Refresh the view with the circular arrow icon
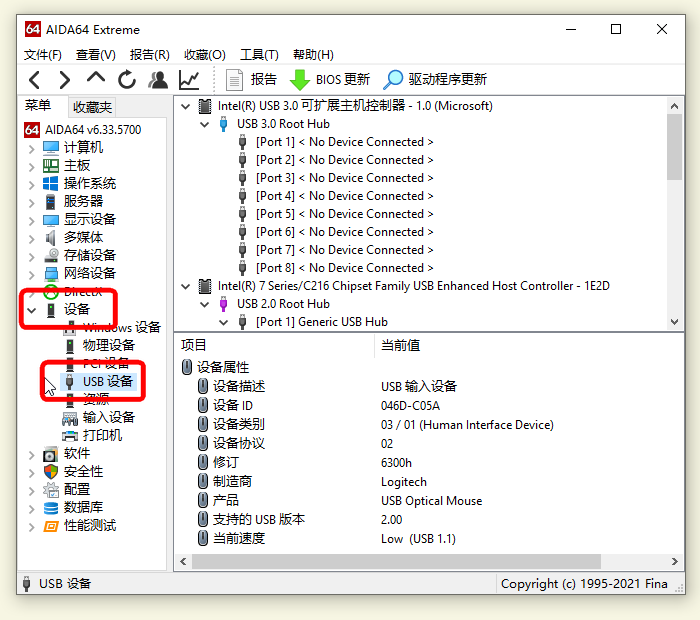Screen dimensions: 700x620 coord(127,79)
